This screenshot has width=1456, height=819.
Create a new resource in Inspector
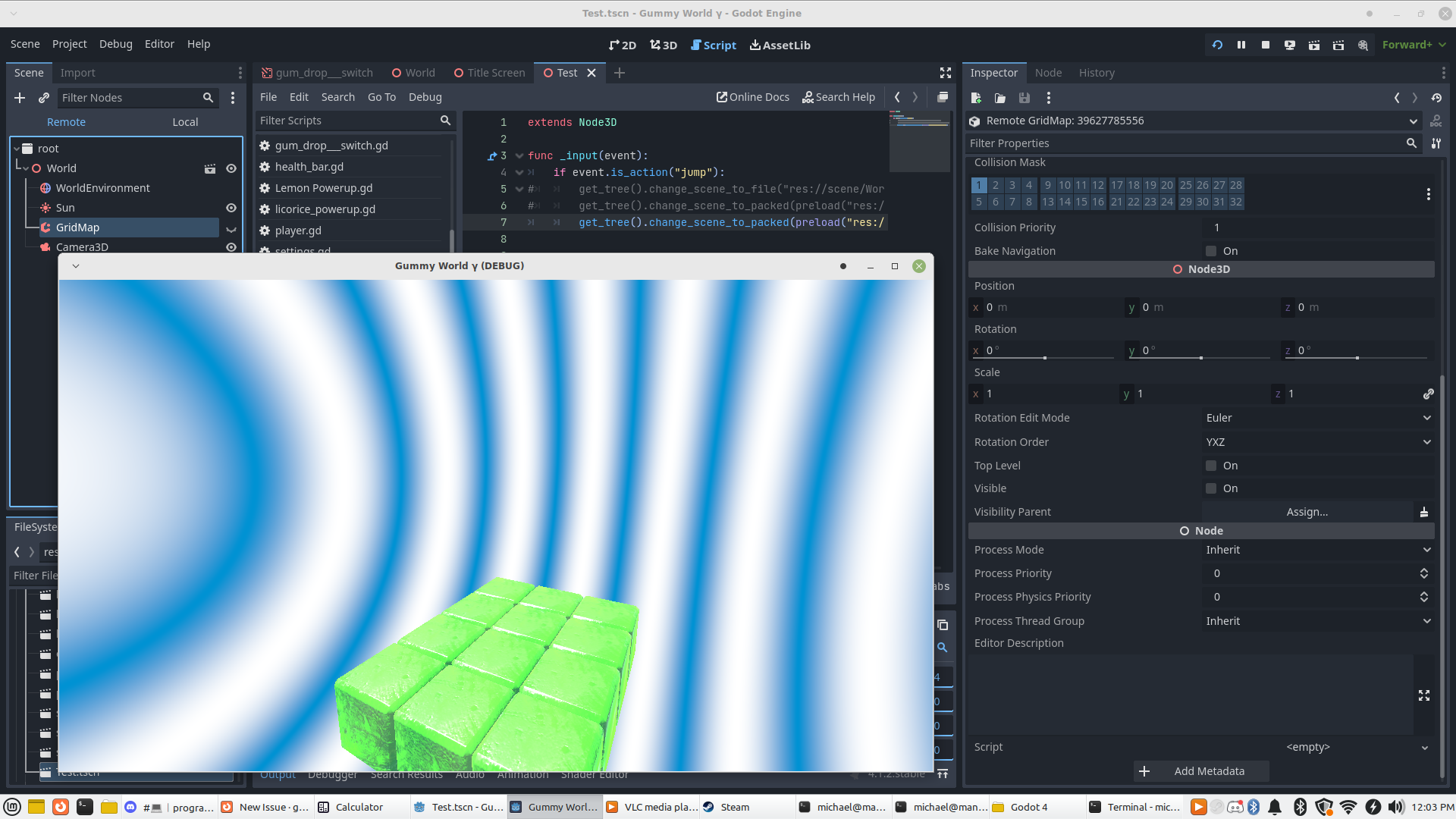976,98
